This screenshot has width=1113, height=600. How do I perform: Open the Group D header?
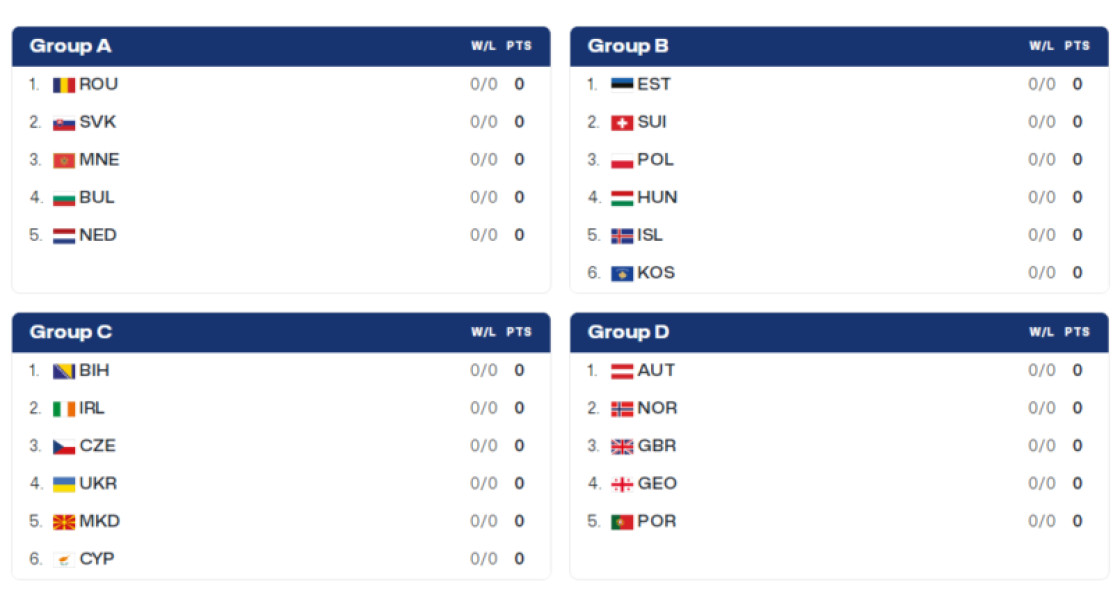839,332
